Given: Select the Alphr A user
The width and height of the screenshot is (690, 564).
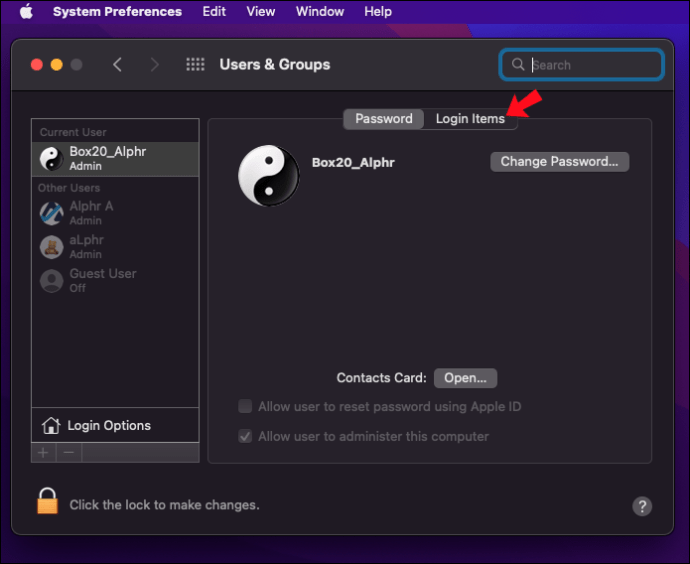Looking at the screenshot, I should coord(115,213).
